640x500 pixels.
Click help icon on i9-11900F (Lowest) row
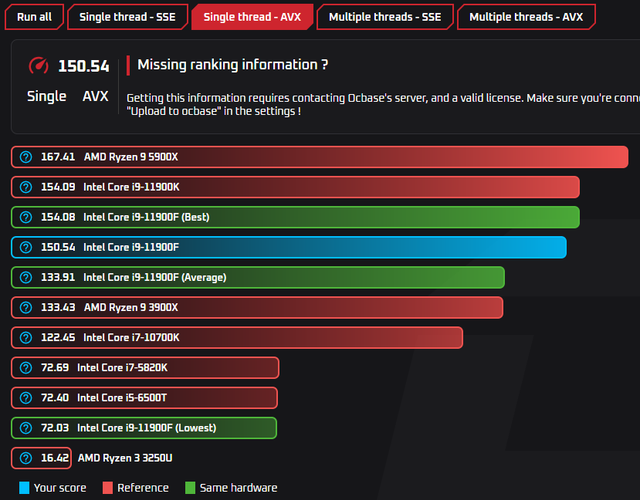tap(26, 428)
